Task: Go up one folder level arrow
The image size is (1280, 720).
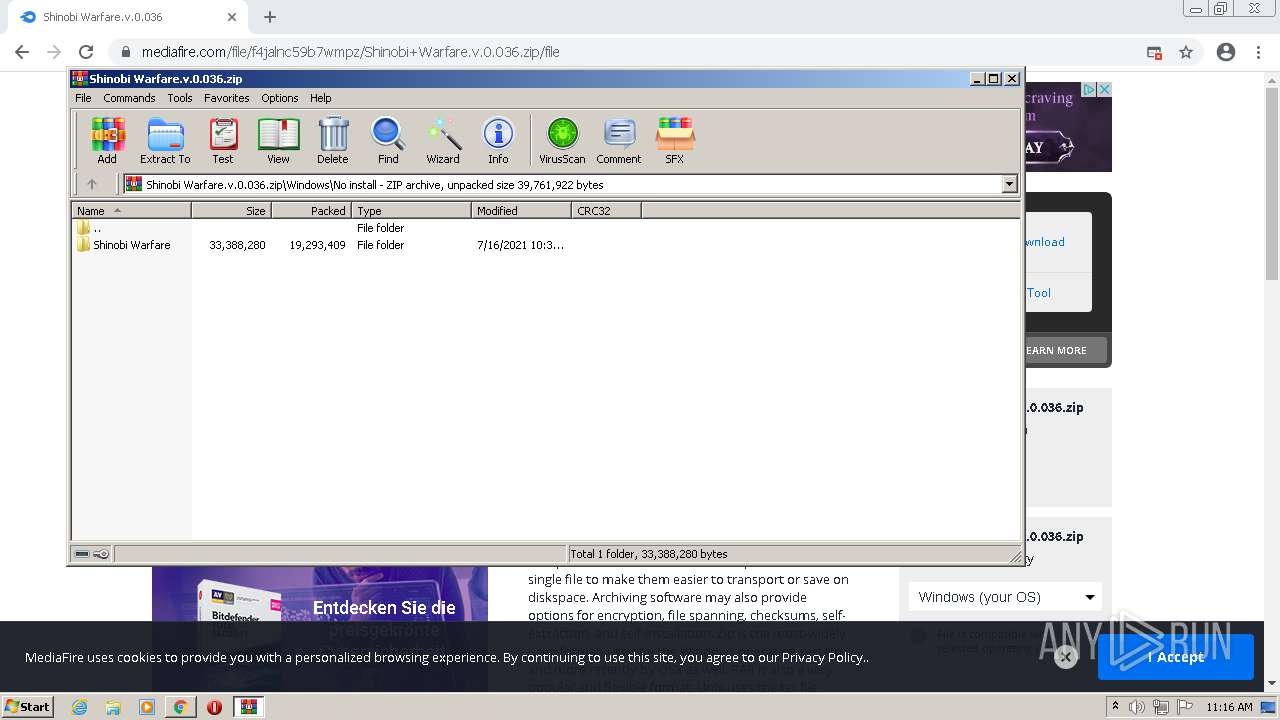Action: point(92,184)
